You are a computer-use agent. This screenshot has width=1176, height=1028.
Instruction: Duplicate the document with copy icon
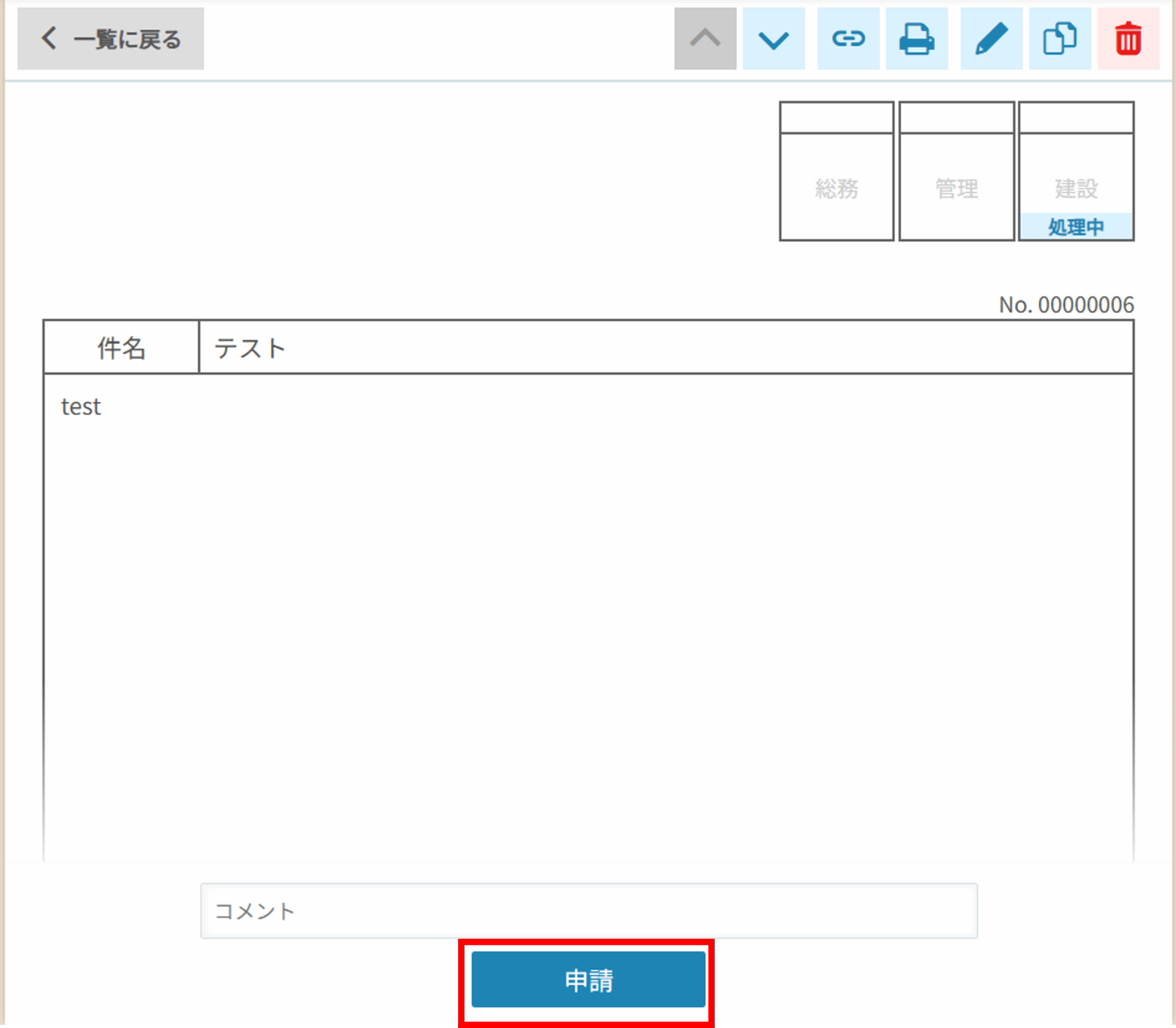pos(1060,39)
